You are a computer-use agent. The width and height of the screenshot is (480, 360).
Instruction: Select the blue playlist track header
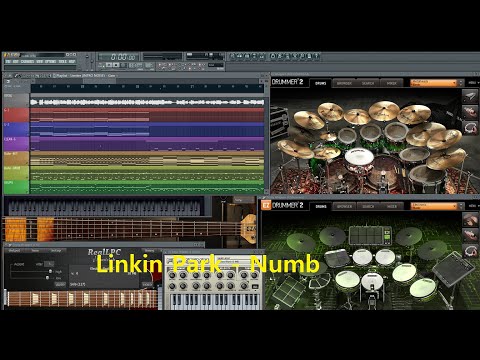[x=16, y=129]
